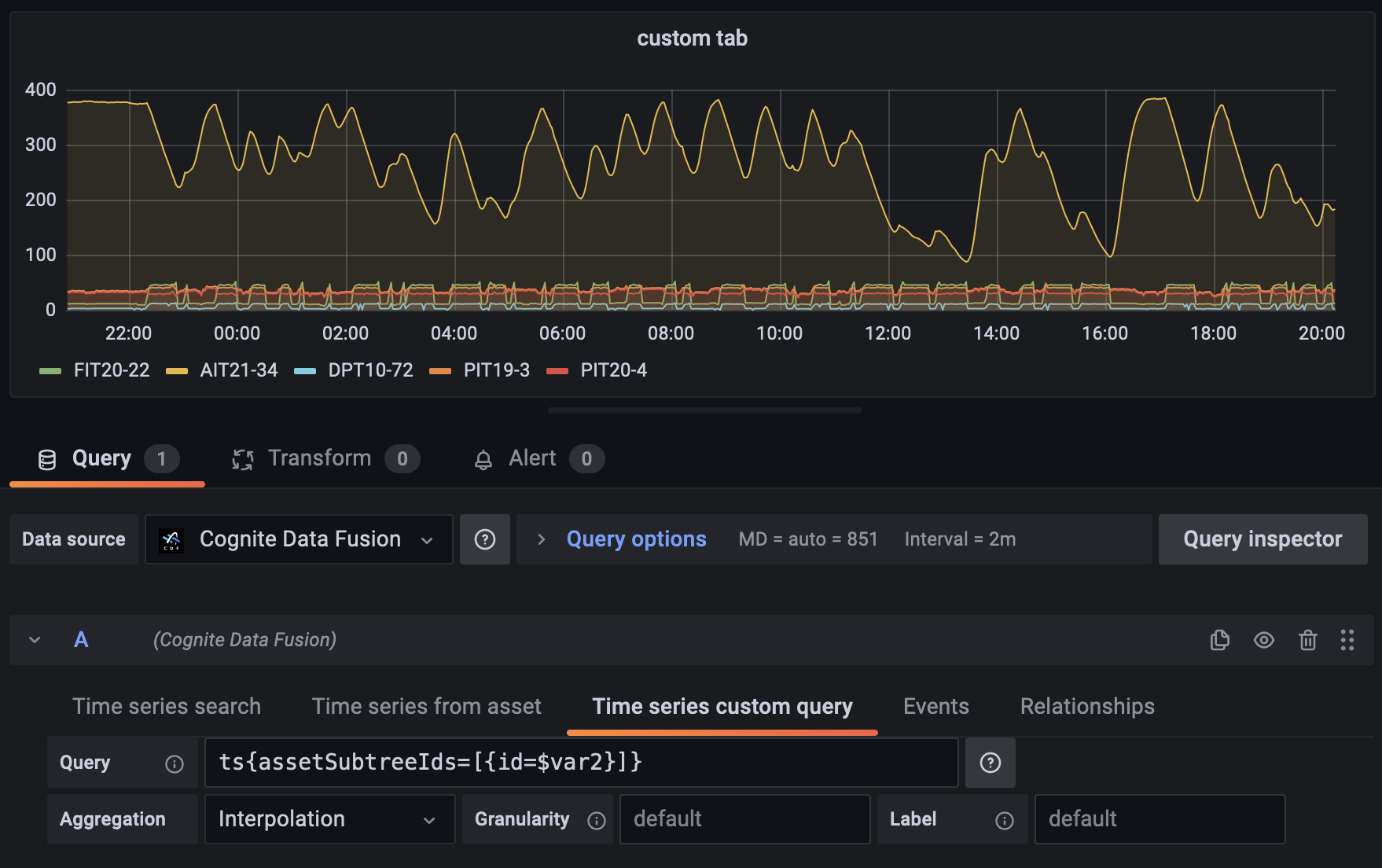Click inside the Granularity default input field
1382x868 pixels.
point(743,819)
